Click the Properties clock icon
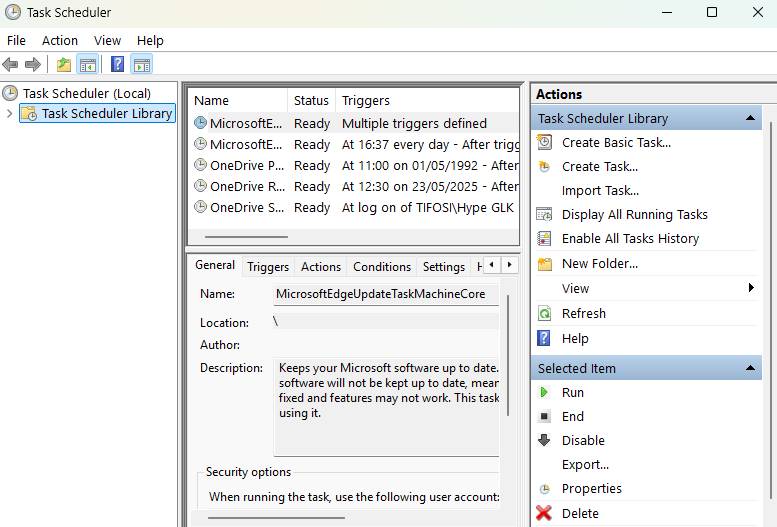Screen dimensions: 777x527 pyautogui.click(x=545, y=489)
